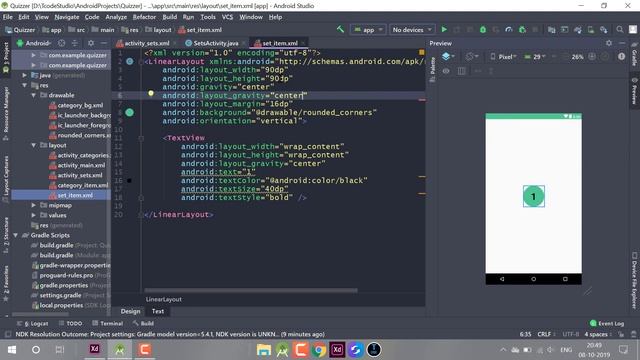Screen dimensions: 640x360
Task: Hide the Preview panel with minus icon
Action: [x=622, y=43]
